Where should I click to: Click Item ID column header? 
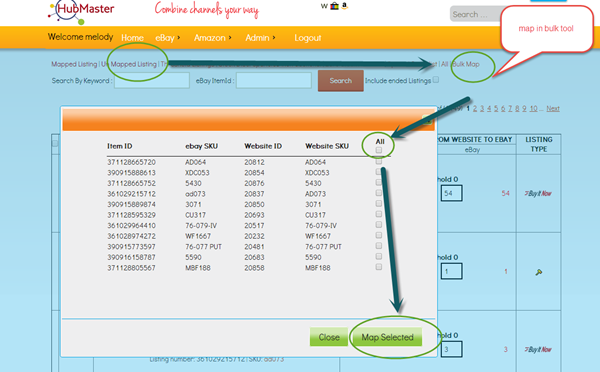120,146
